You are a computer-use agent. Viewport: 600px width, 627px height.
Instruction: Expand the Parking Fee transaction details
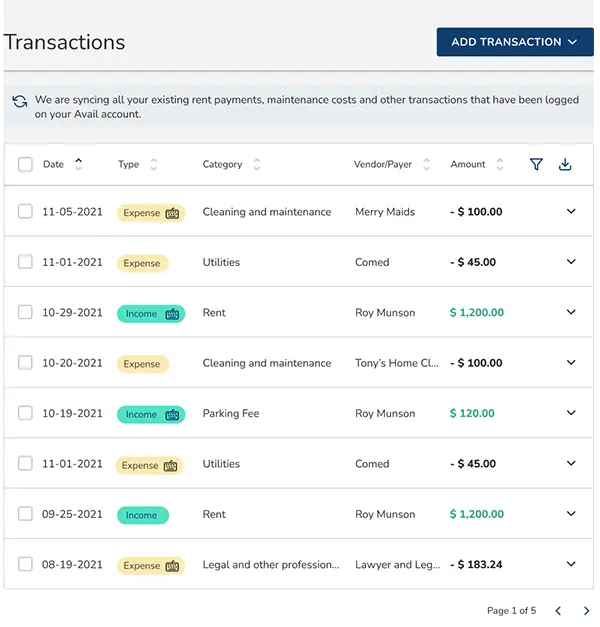pyautogui.click(x=571, y=413)
